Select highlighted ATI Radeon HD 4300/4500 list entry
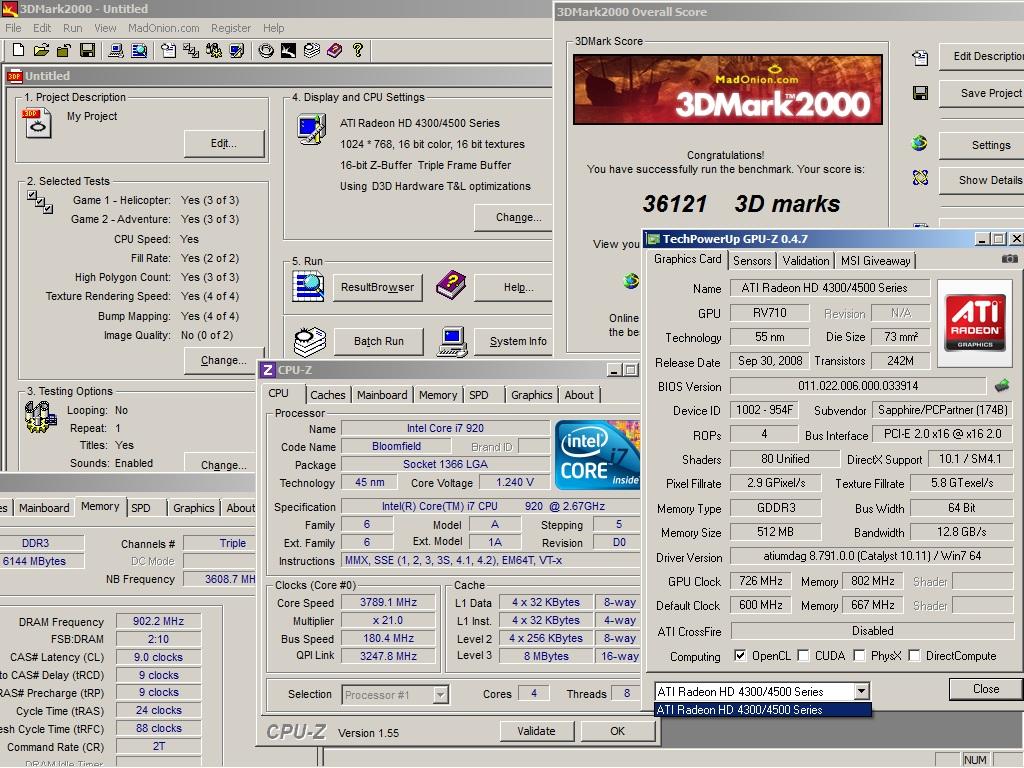The image size is (1024, 768). click(763, 709)
